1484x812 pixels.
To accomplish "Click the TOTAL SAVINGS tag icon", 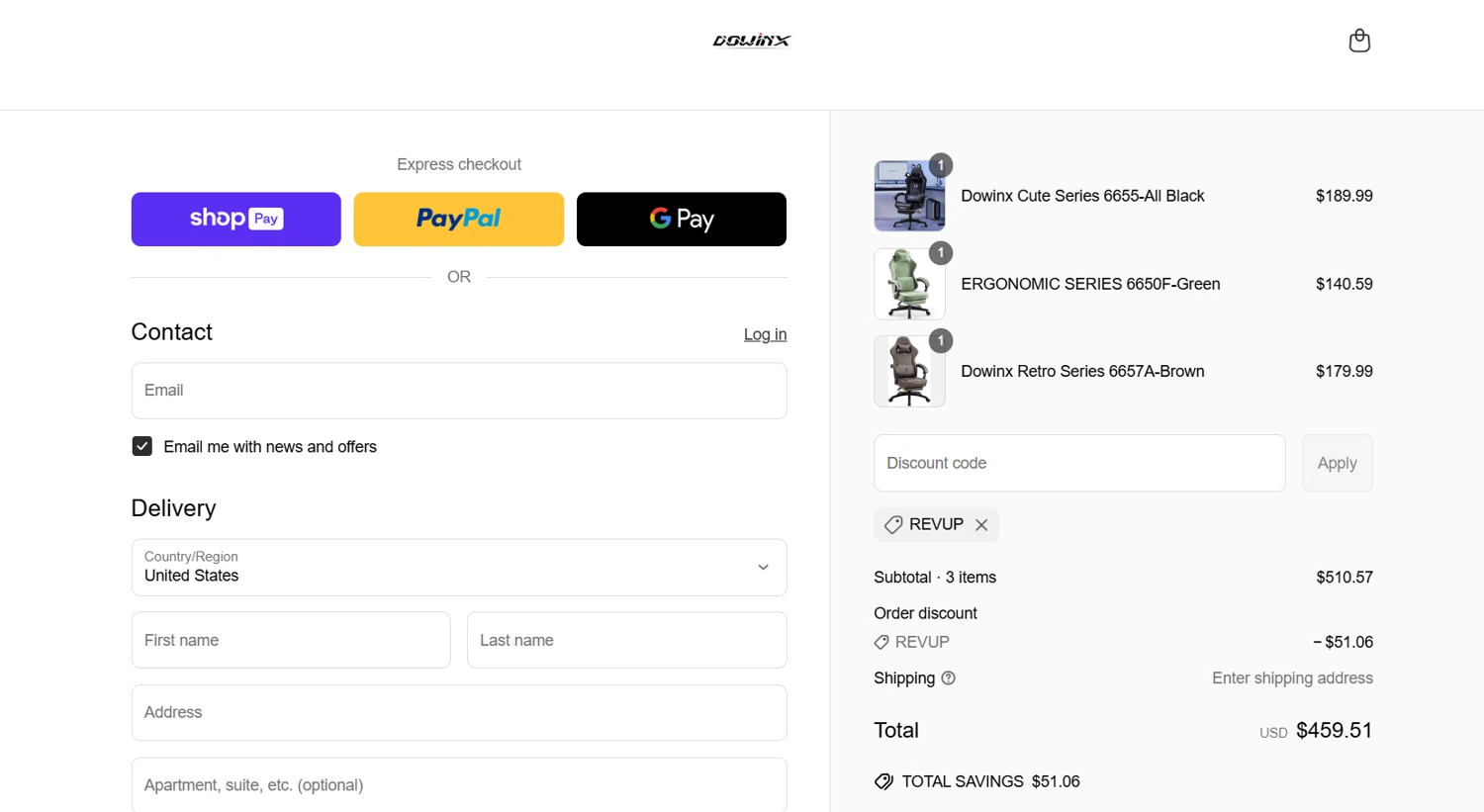I will 883,781.
